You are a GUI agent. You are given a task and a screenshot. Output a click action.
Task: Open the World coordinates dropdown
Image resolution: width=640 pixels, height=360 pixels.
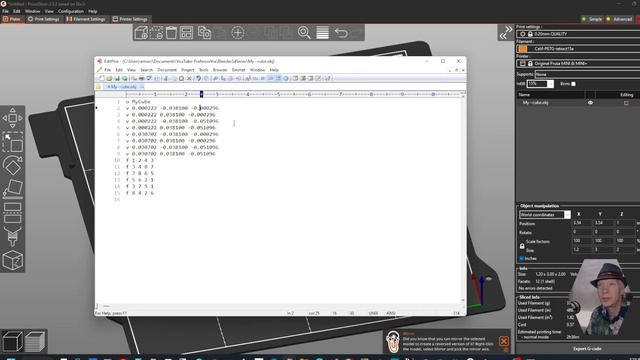(x=544, y=215)
